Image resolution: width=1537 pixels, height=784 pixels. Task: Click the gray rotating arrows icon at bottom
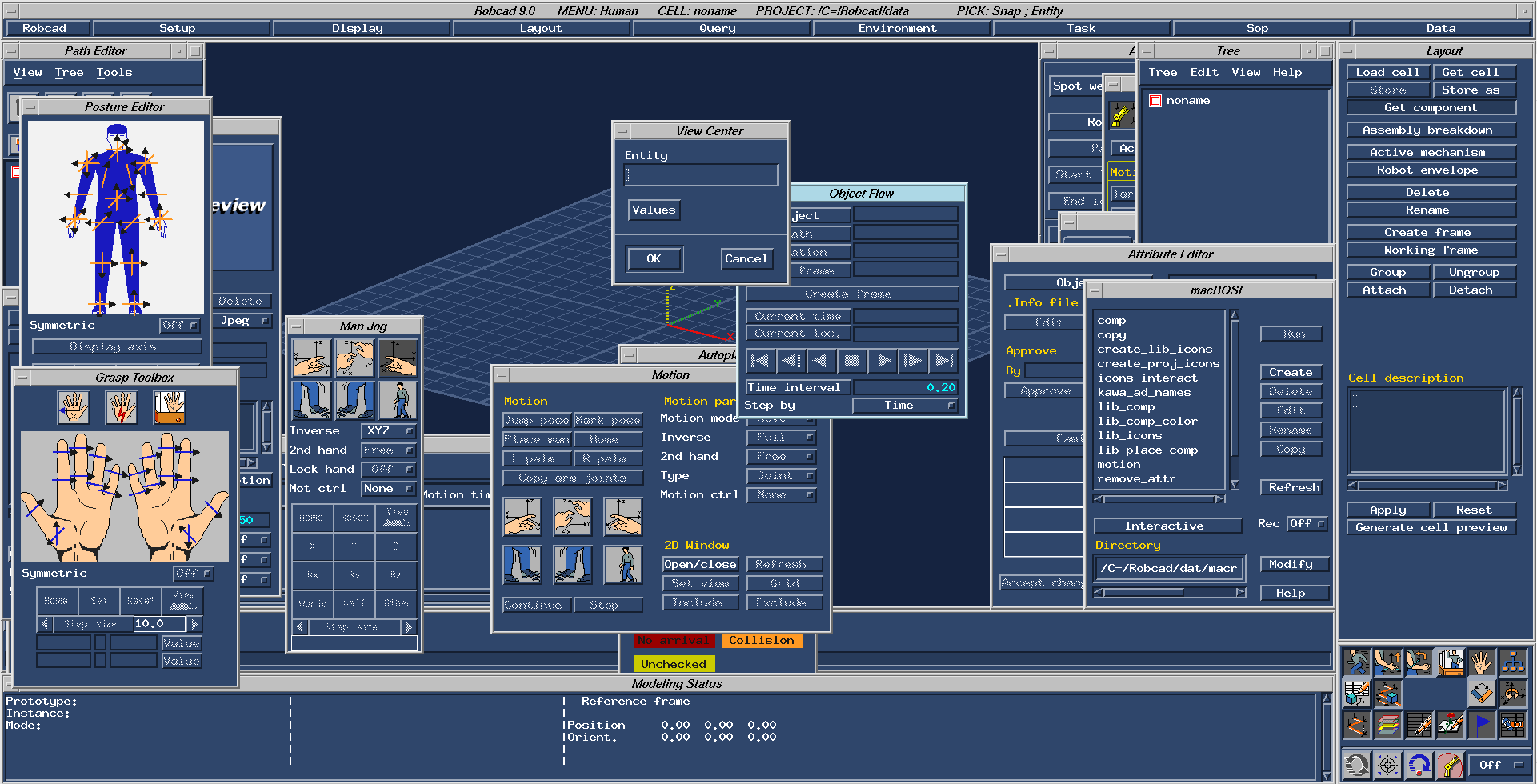[1357, 766]
